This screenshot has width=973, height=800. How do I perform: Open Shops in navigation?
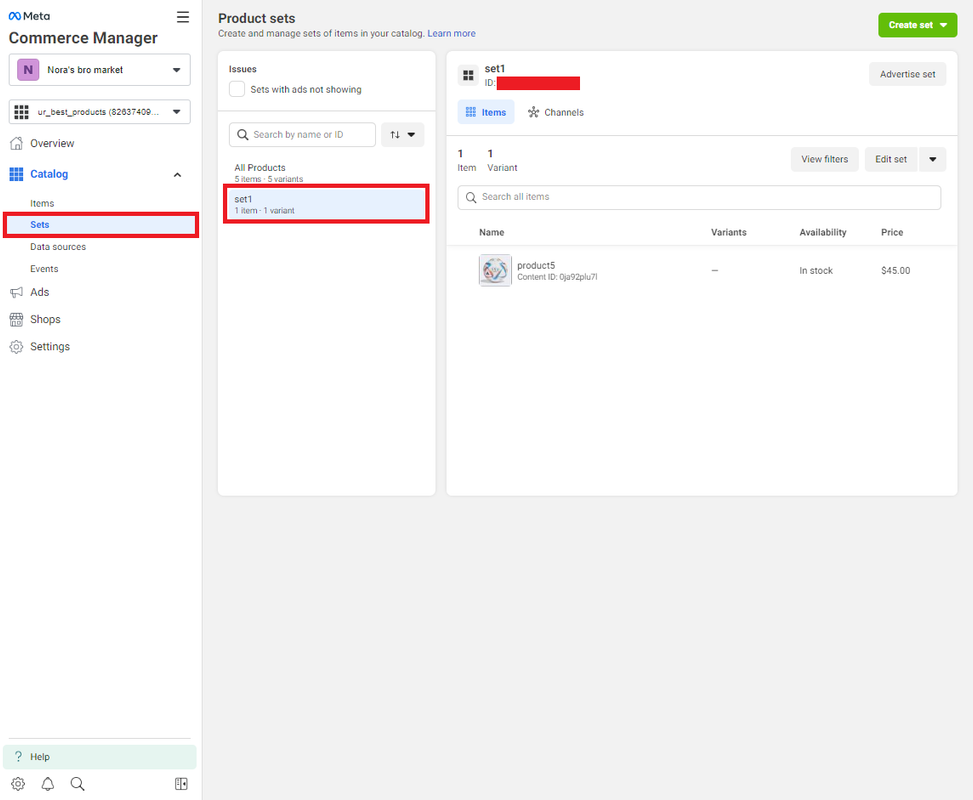point(45,320)
